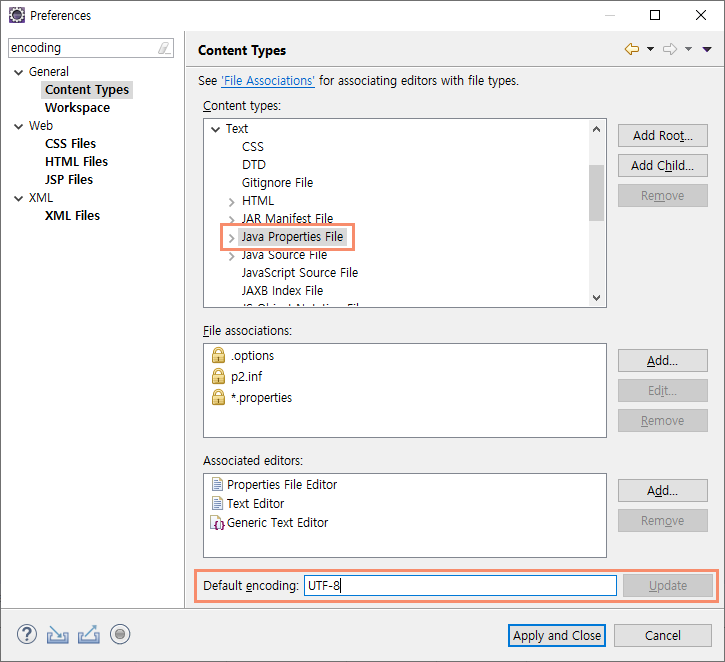Click the content types scroll-down arrow
Screen dimensions: 725x662
(596, 298)
